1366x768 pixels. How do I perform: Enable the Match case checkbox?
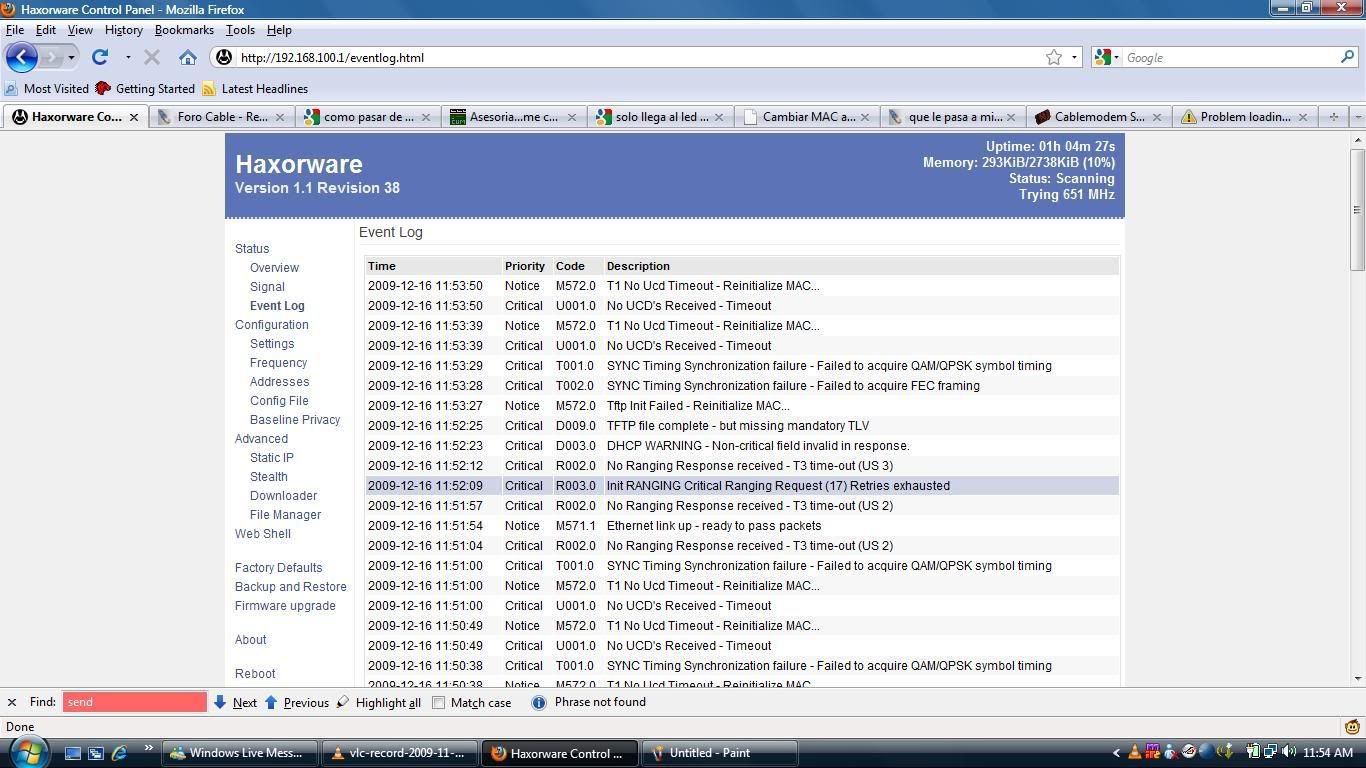coord(438,702)
